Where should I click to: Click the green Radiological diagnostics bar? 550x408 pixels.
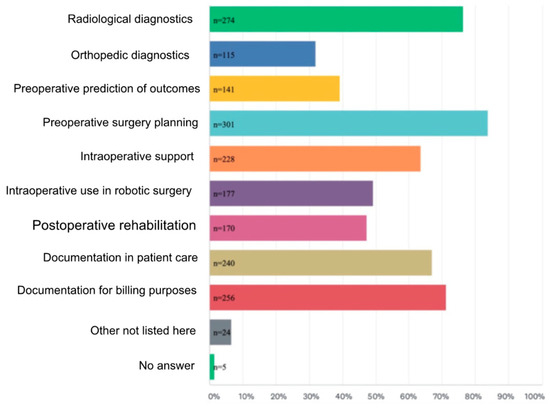click(x=336, y=19)
